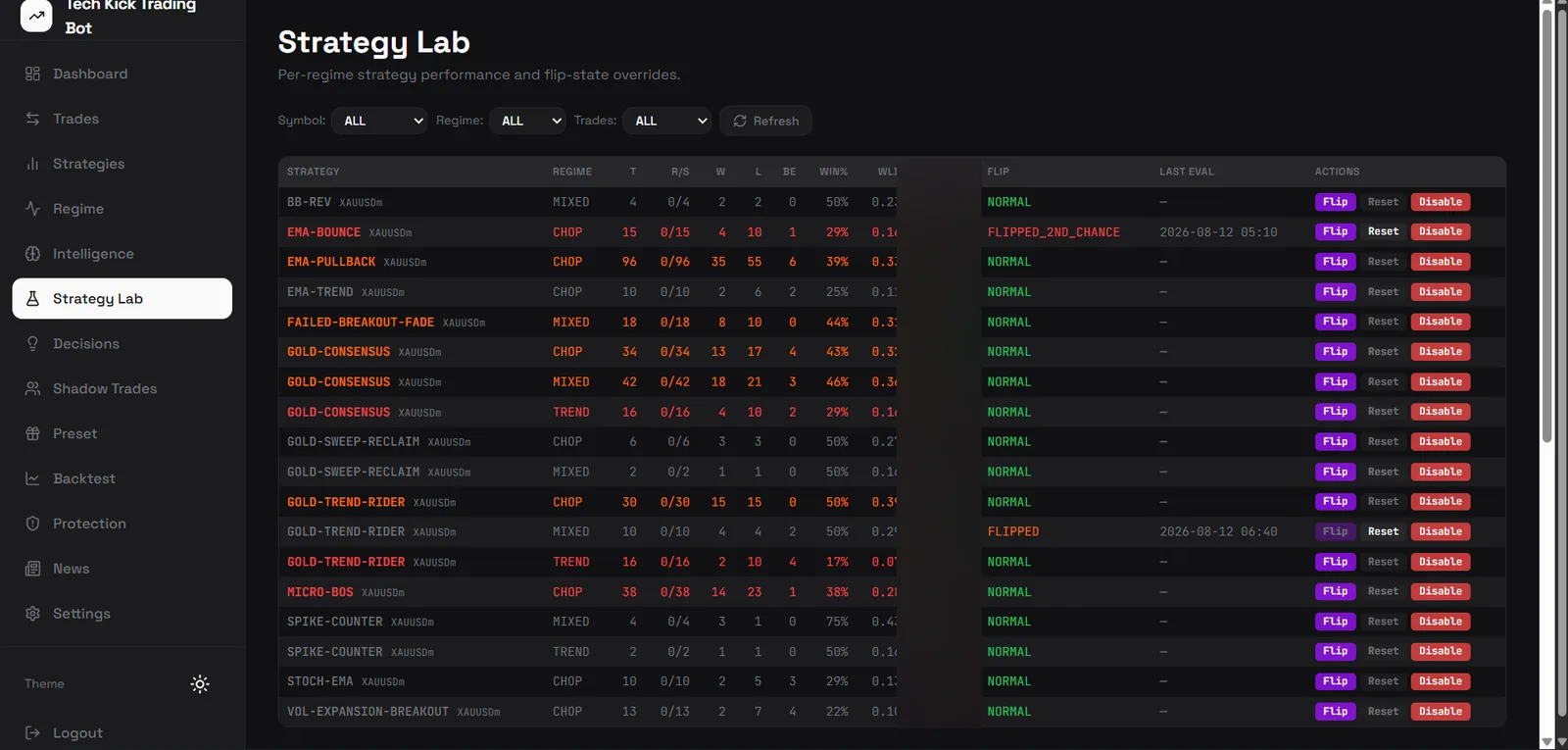Click the Regime pulse icon
The height and width of the screenshot is (750, 1568).
pos(32,209)
